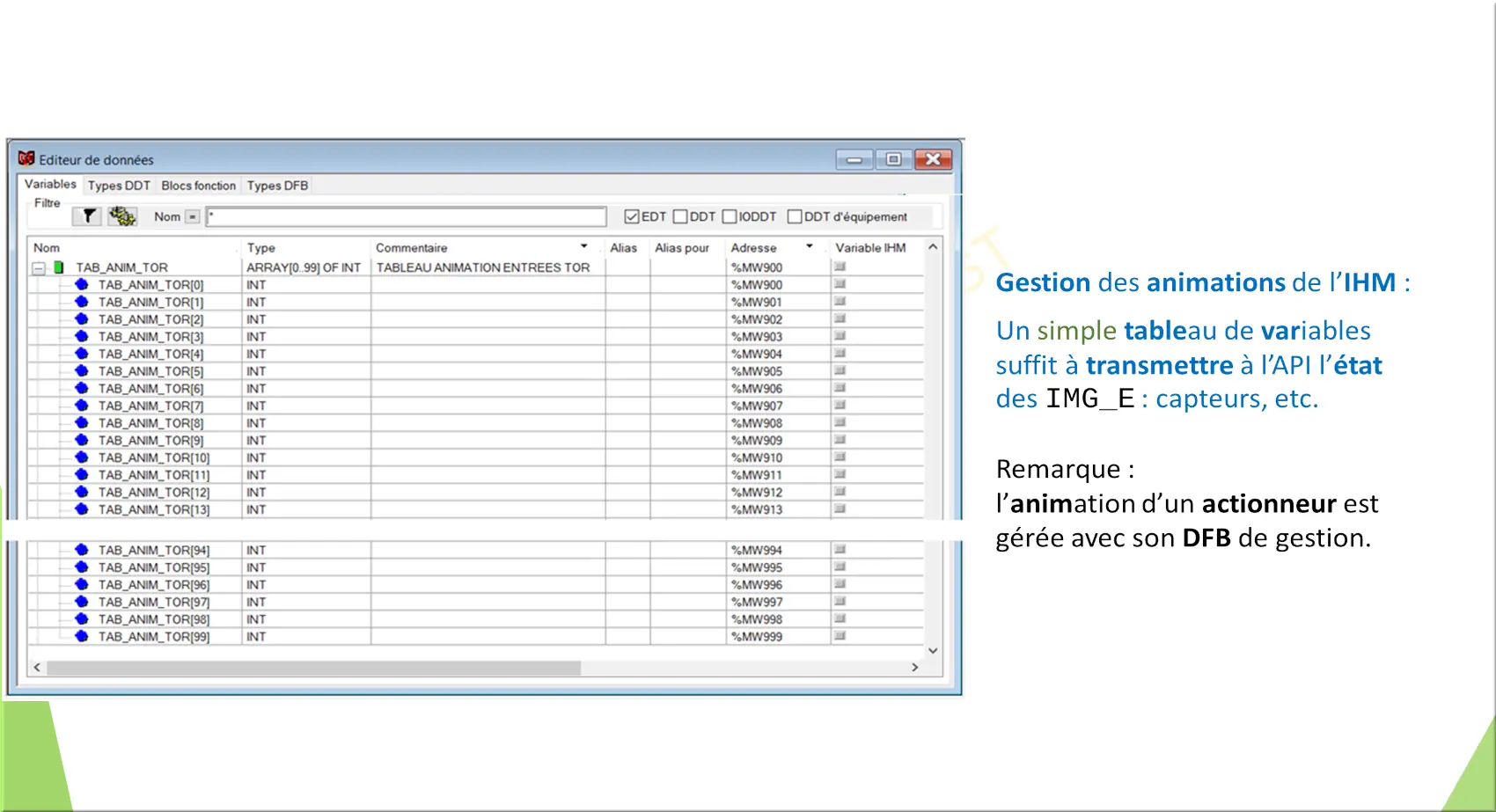Click the Nom column header
1496x812 pixels.
(134, 248)
